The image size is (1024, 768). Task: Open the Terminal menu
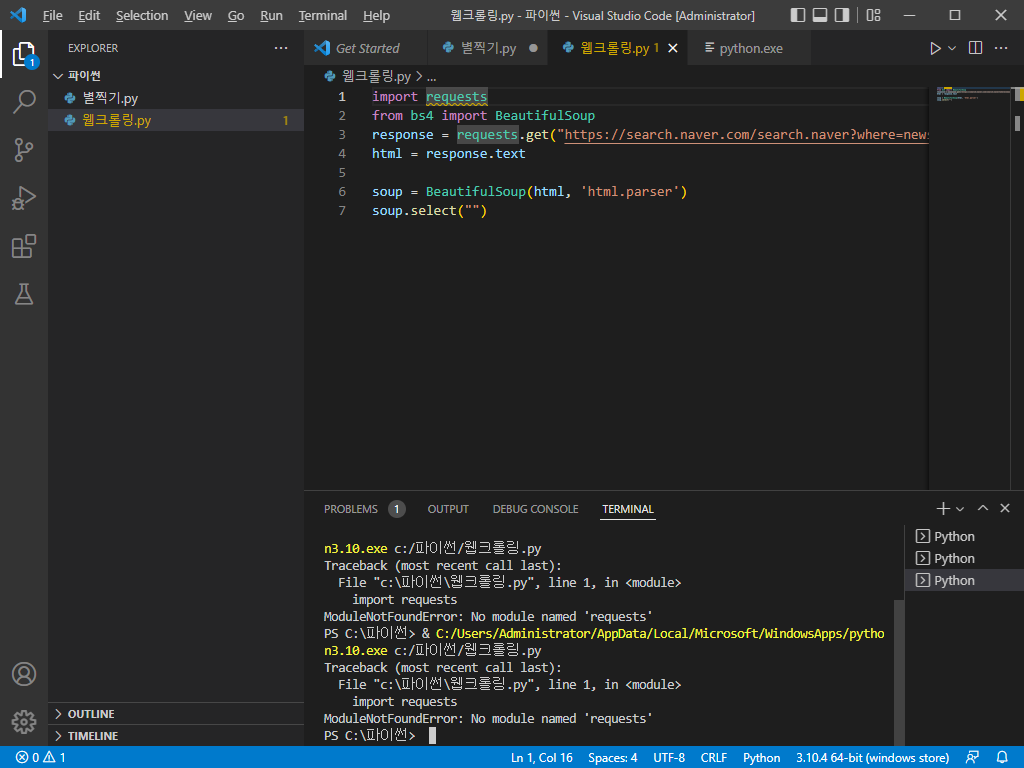tap(323, 15)
